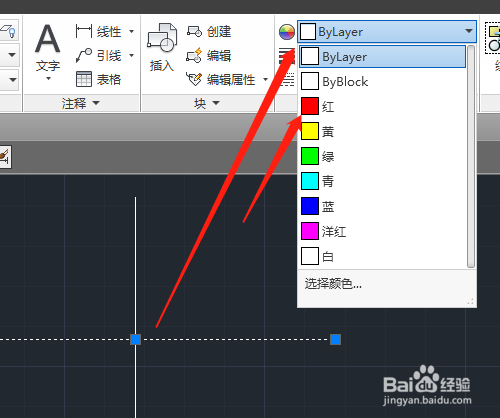This screenshot has height=418, width=500.
Task: Pick the White (白) color
Action: tap(383, 256)
